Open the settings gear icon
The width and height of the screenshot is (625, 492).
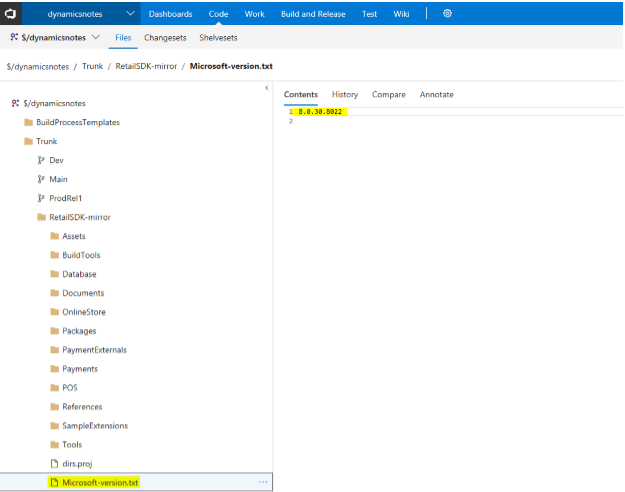coord(447,14)
